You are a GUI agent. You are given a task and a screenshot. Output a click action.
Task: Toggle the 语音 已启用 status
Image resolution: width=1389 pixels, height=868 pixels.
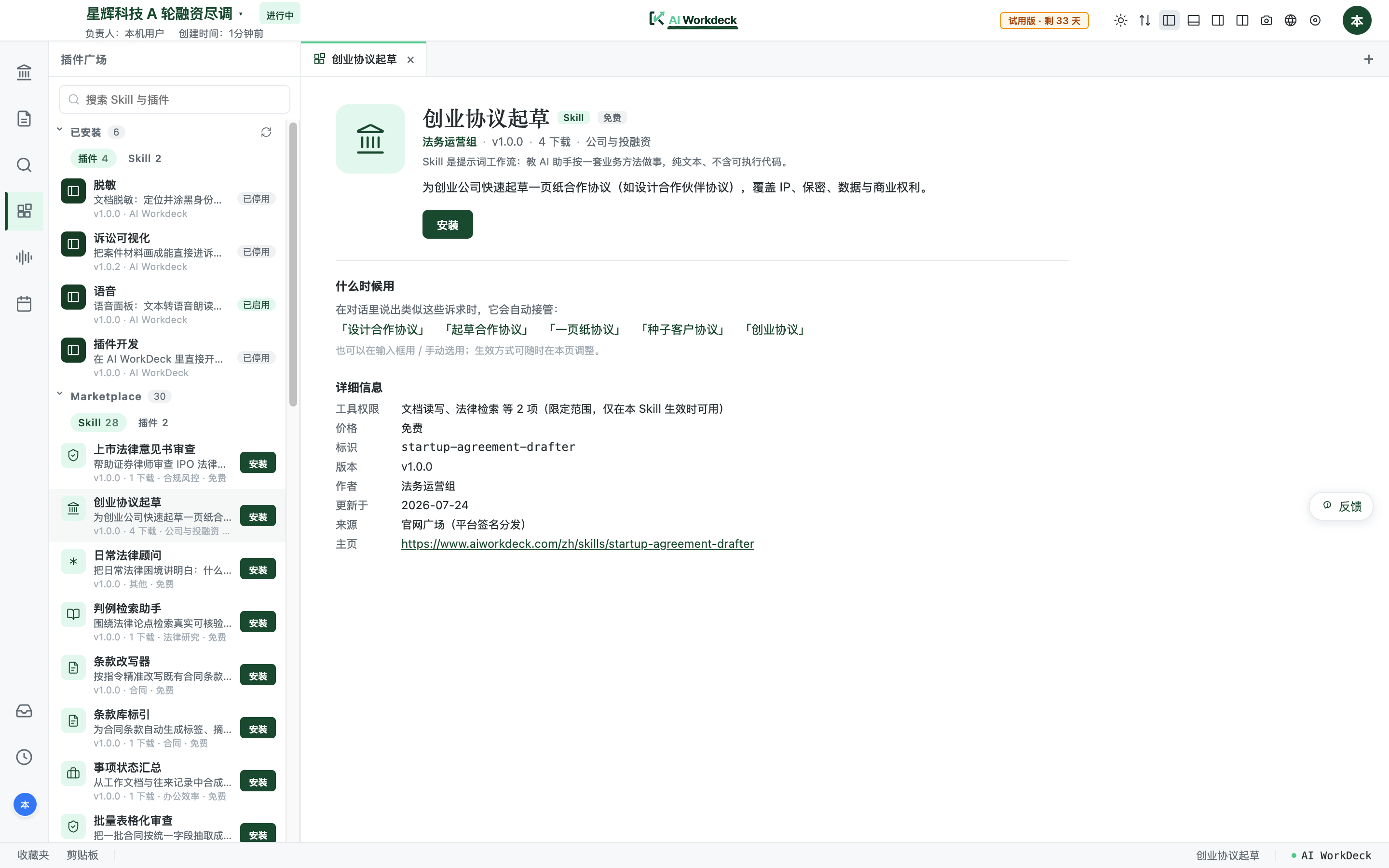[x=256, y=305]
